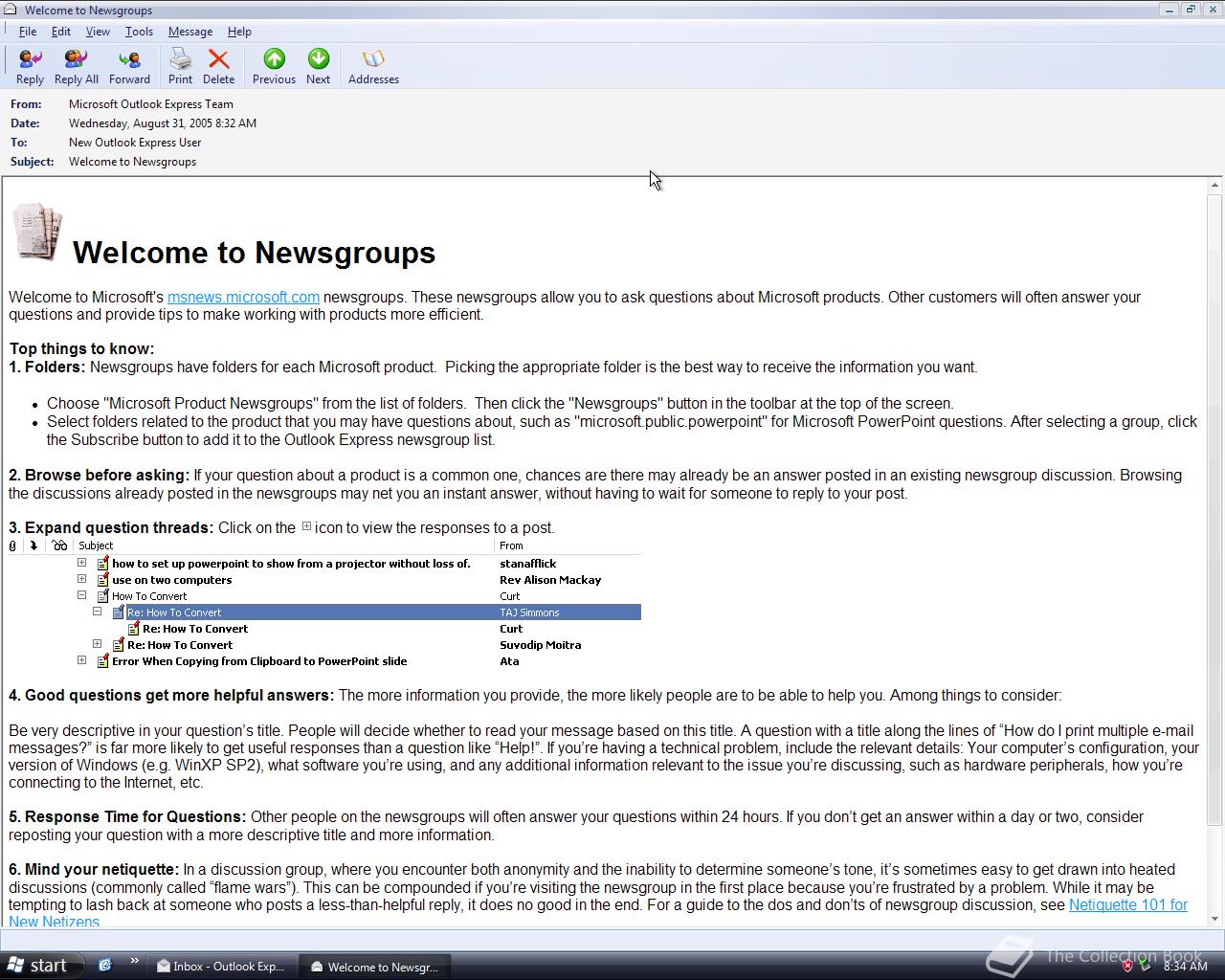This screenshot has width=1225, height=980.
Task: Open the Tools menu
Action: click(139, 32)
